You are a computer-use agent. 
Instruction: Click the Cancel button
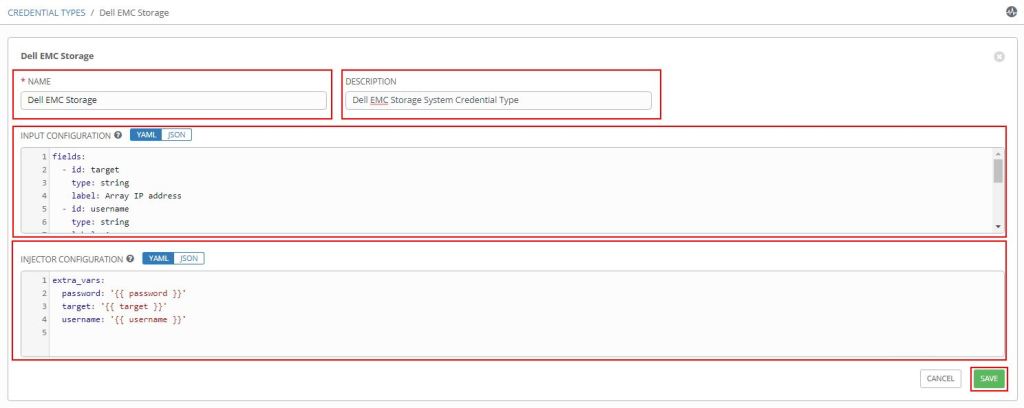[940, 379]
